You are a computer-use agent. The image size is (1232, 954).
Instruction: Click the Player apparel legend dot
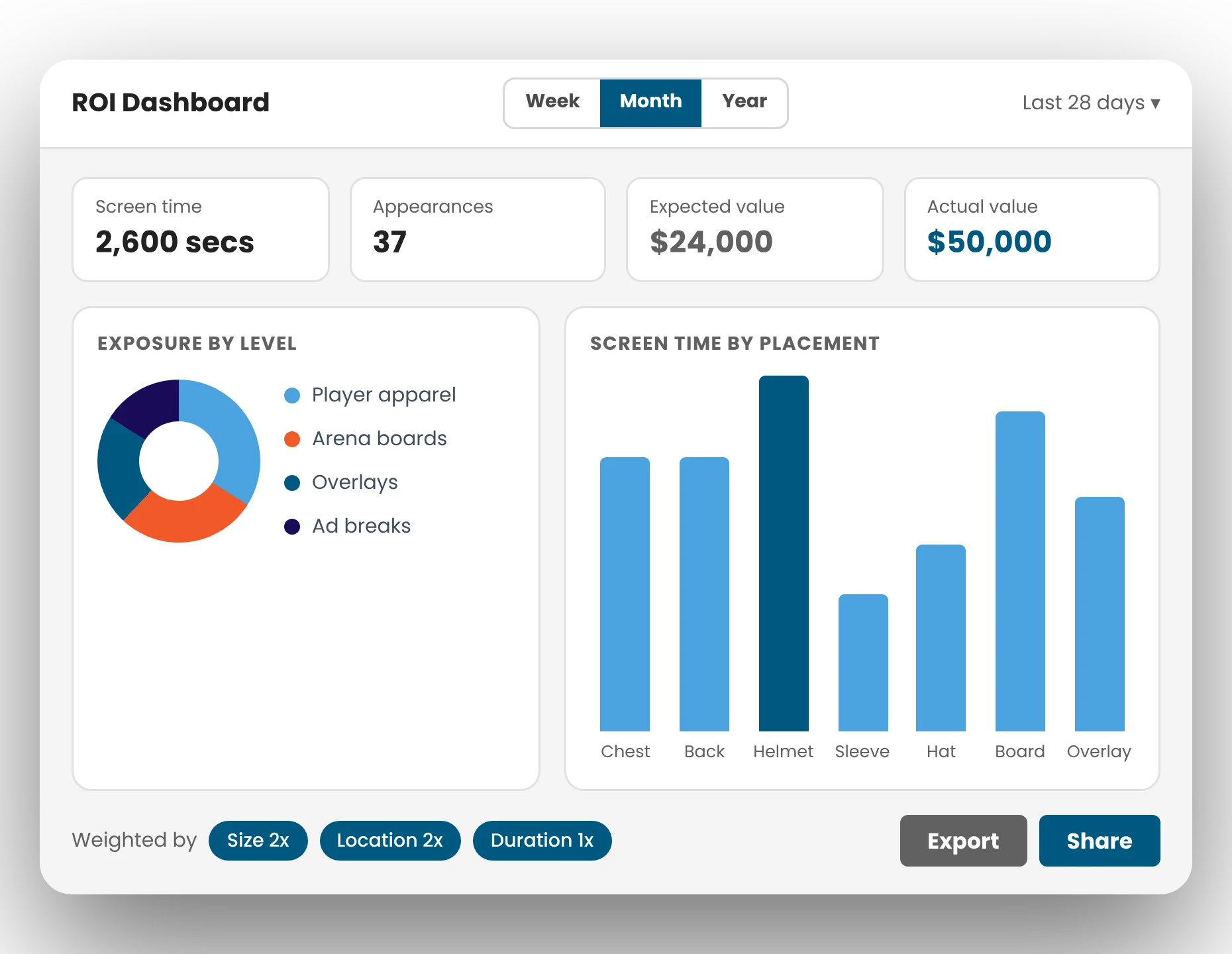pyautogui.click(x=292, y=396)
